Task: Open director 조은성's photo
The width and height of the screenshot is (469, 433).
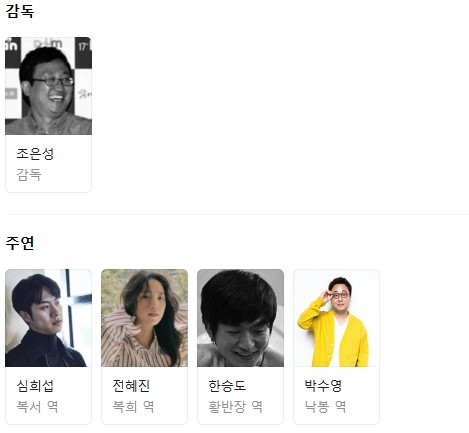Action: (48, 86)
